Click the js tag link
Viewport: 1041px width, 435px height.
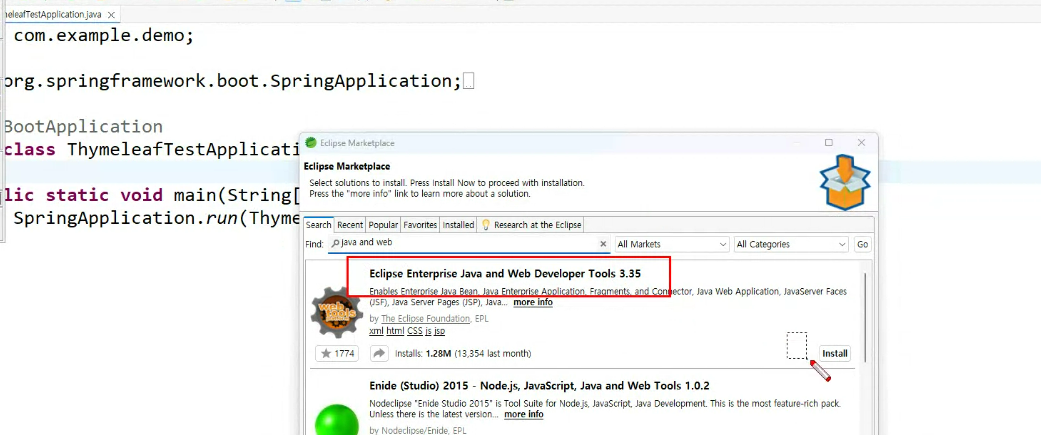[428, 331]
